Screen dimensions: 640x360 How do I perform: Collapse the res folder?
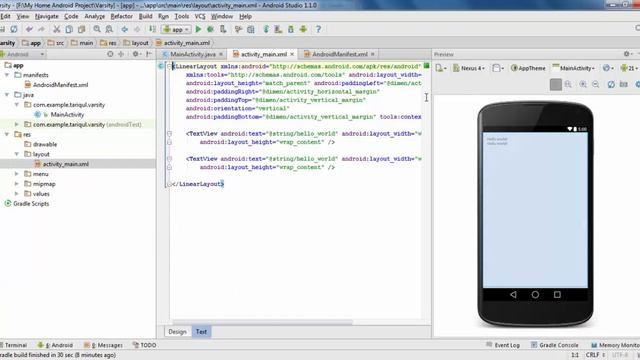[7, 134]
